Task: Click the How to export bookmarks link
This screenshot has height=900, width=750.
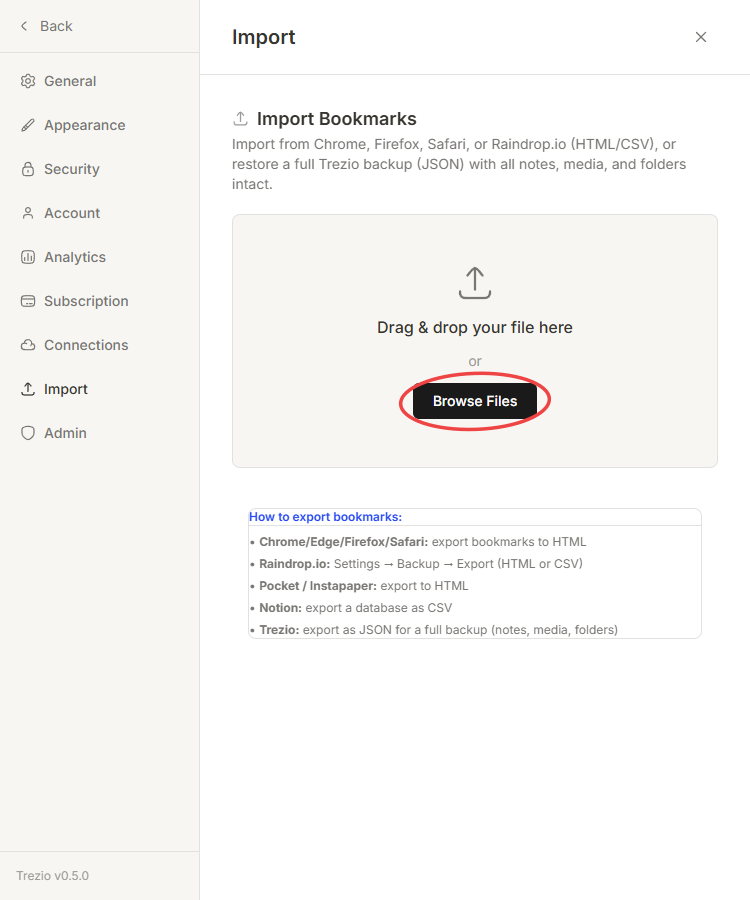Action: [325, 517]
